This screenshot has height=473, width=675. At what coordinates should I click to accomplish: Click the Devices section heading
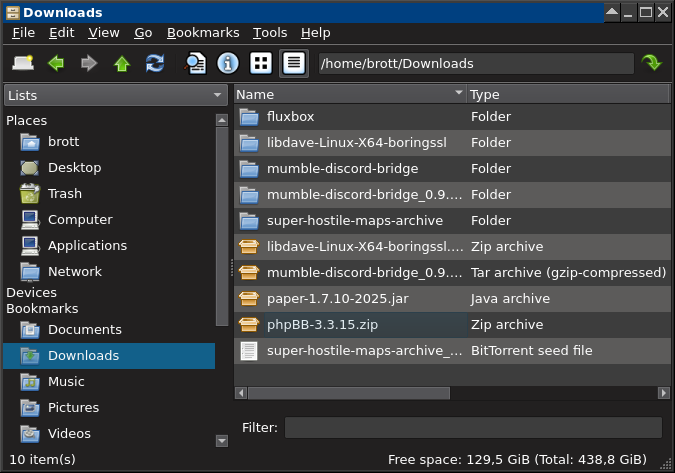pos(31,293)
